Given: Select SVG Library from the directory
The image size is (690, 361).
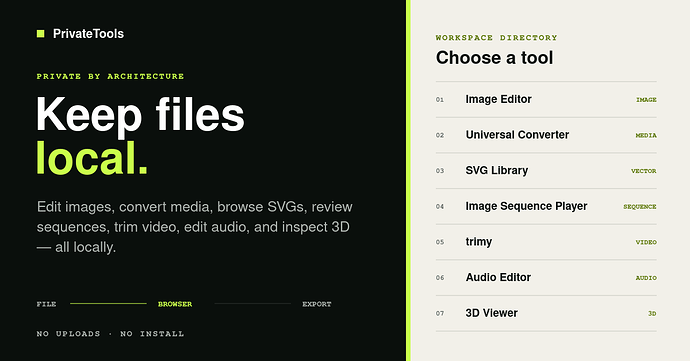Looking at the screenshot, I should pyautogui.click(x=546, y=171).
